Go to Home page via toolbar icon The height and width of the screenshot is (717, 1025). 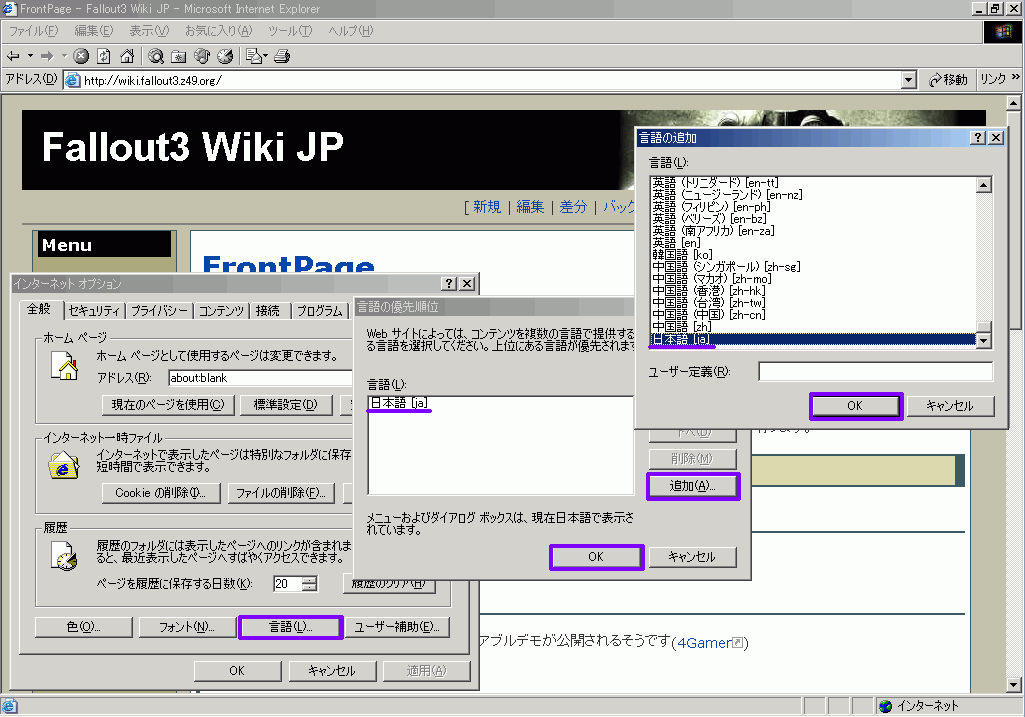pyautogui.click(x=127, y=56)
